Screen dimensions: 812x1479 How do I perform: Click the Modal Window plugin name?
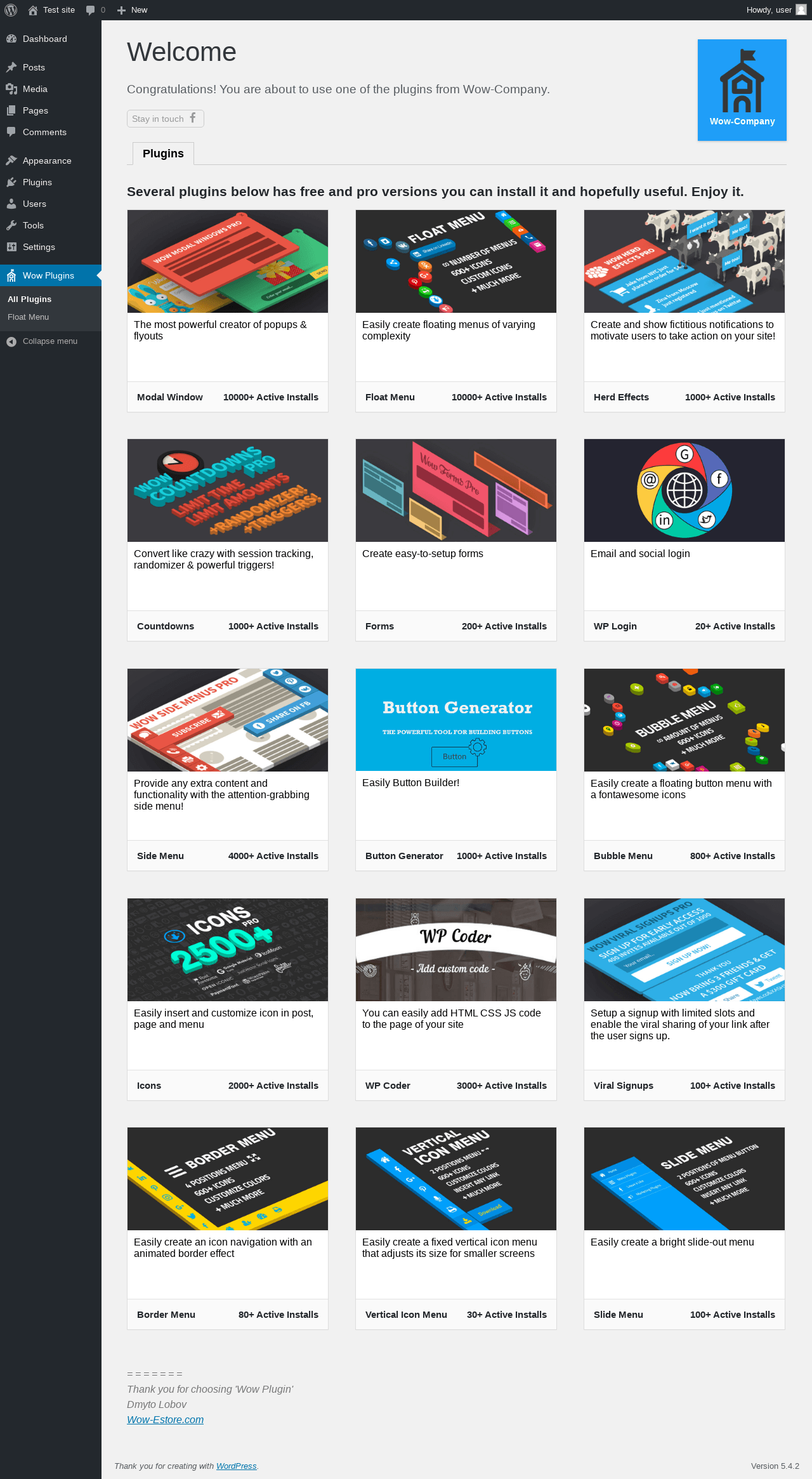click(x=170, y=397)
